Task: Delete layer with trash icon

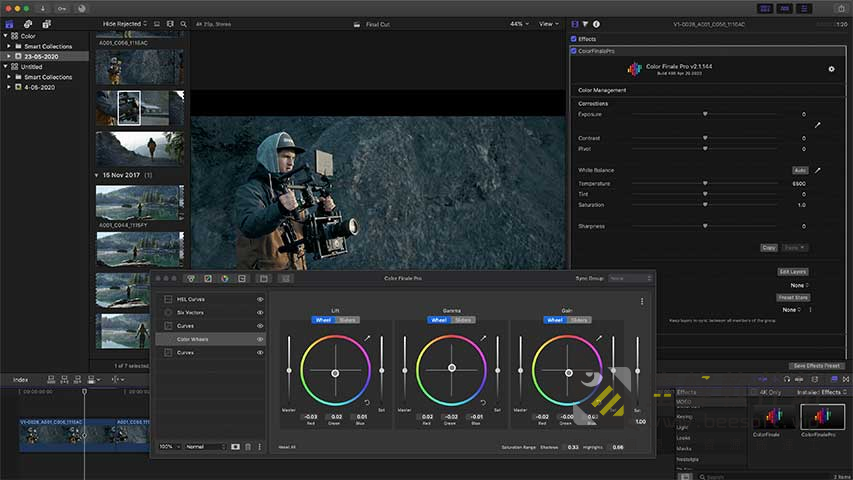Action: click(x=248, y=447)
